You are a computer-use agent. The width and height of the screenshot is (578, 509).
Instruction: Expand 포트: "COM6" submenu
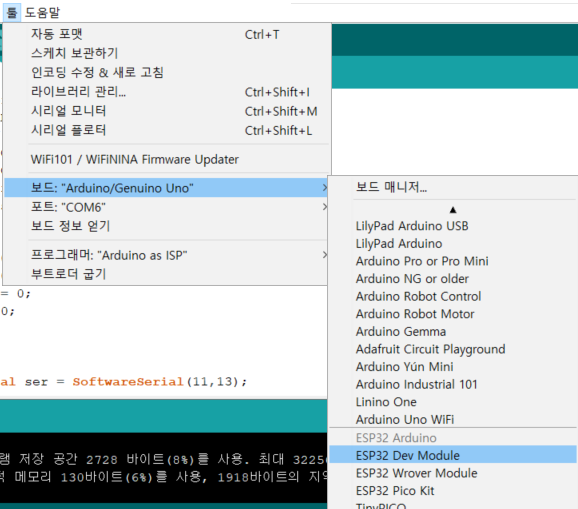166,207
